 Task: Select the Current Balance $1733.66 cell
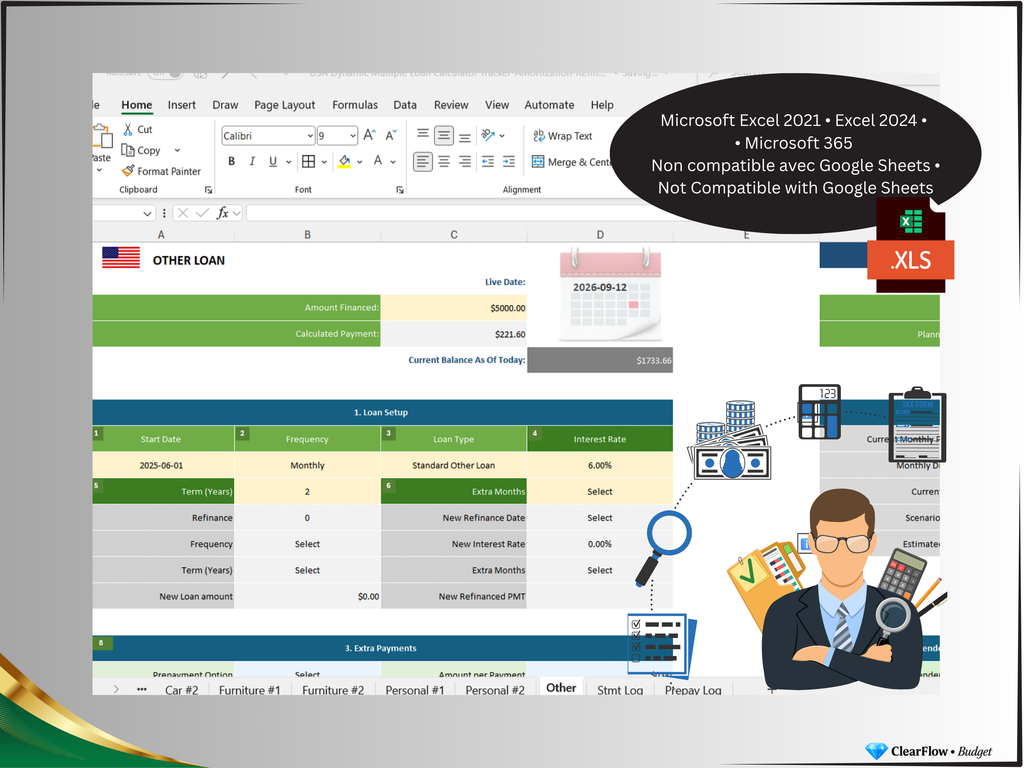(x=600, y=360)
